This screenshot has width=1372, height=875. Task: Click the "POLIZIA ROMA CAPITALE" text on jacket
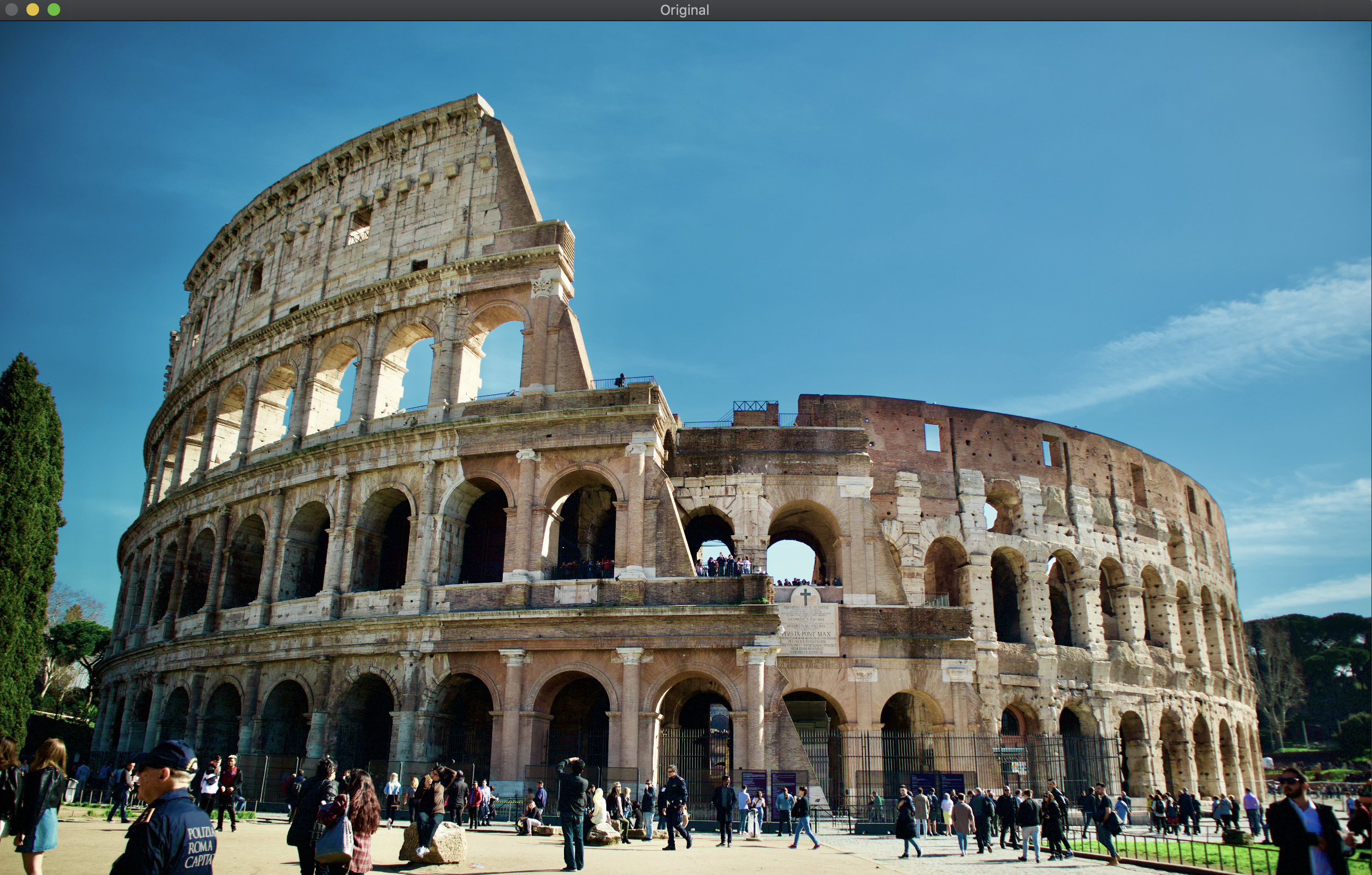pyautogui.click(x=200, y=846)
